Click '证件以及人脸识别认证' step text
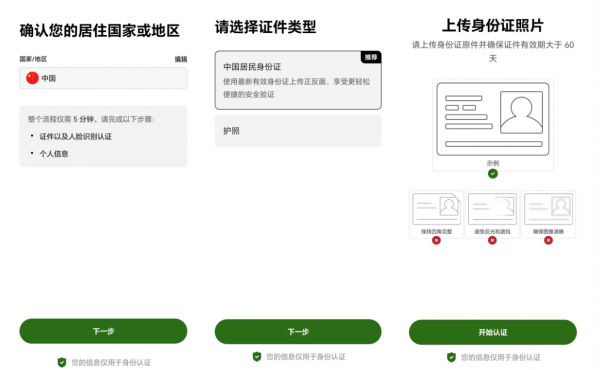 [76, 137]
